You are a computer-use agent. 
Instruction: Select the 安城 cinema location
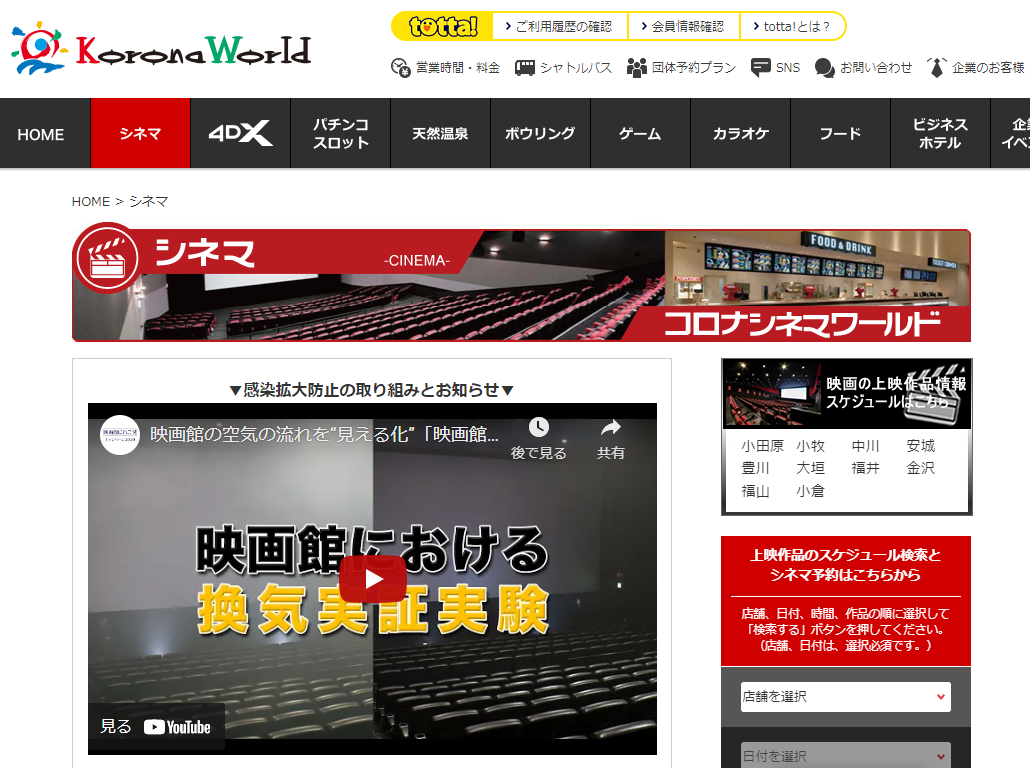920,446
